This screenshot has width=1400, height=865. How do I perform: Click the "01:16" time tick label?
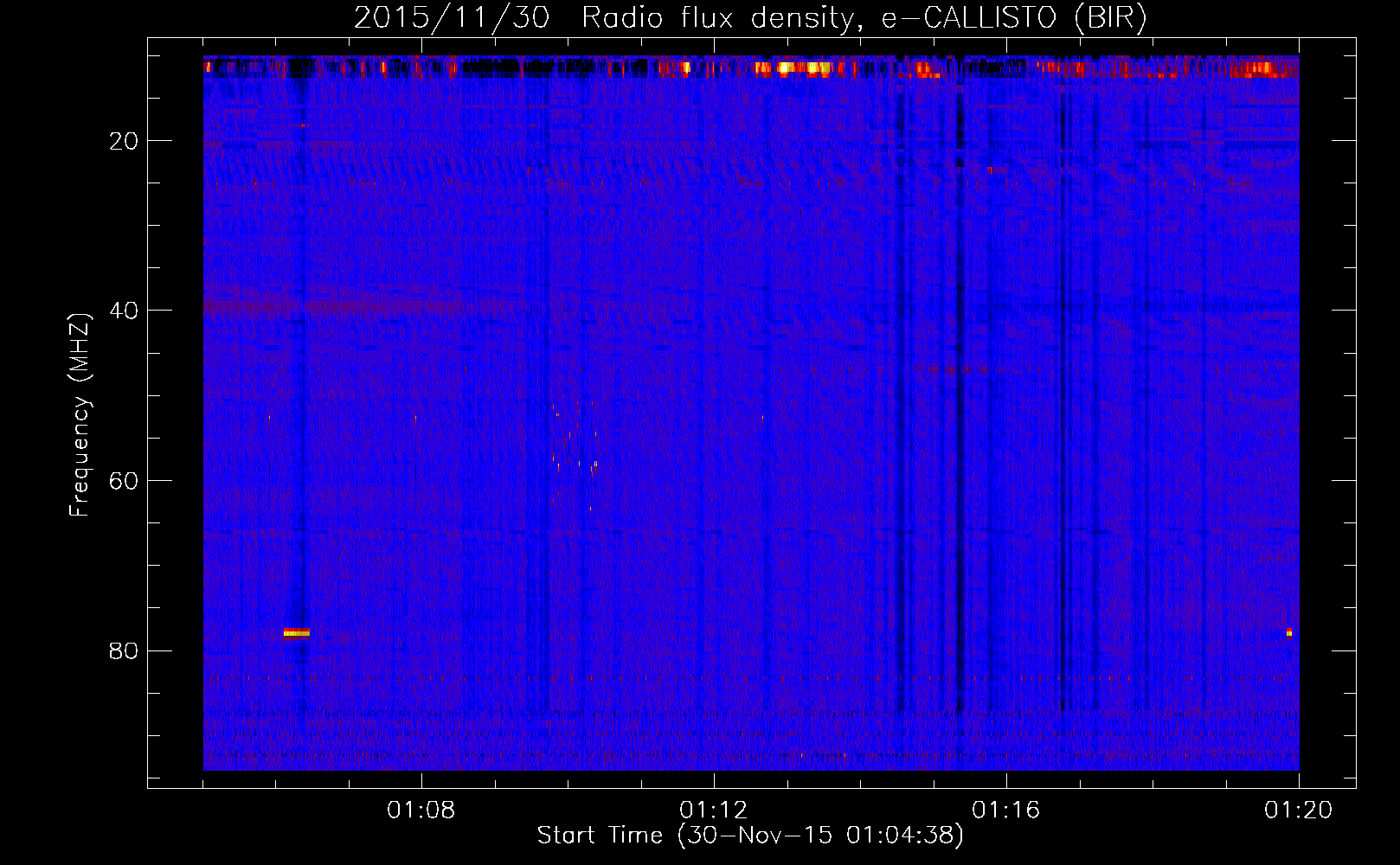[x=1006, y=811]
